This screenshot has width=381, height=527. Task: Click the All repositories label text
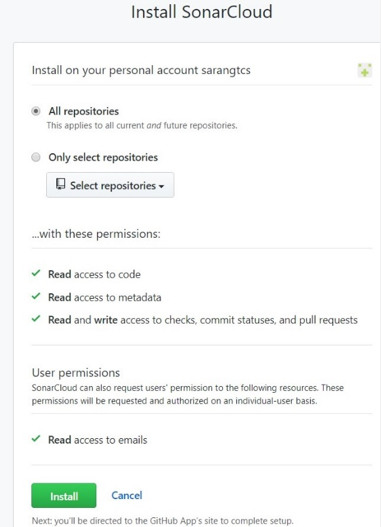pos(84,111)
